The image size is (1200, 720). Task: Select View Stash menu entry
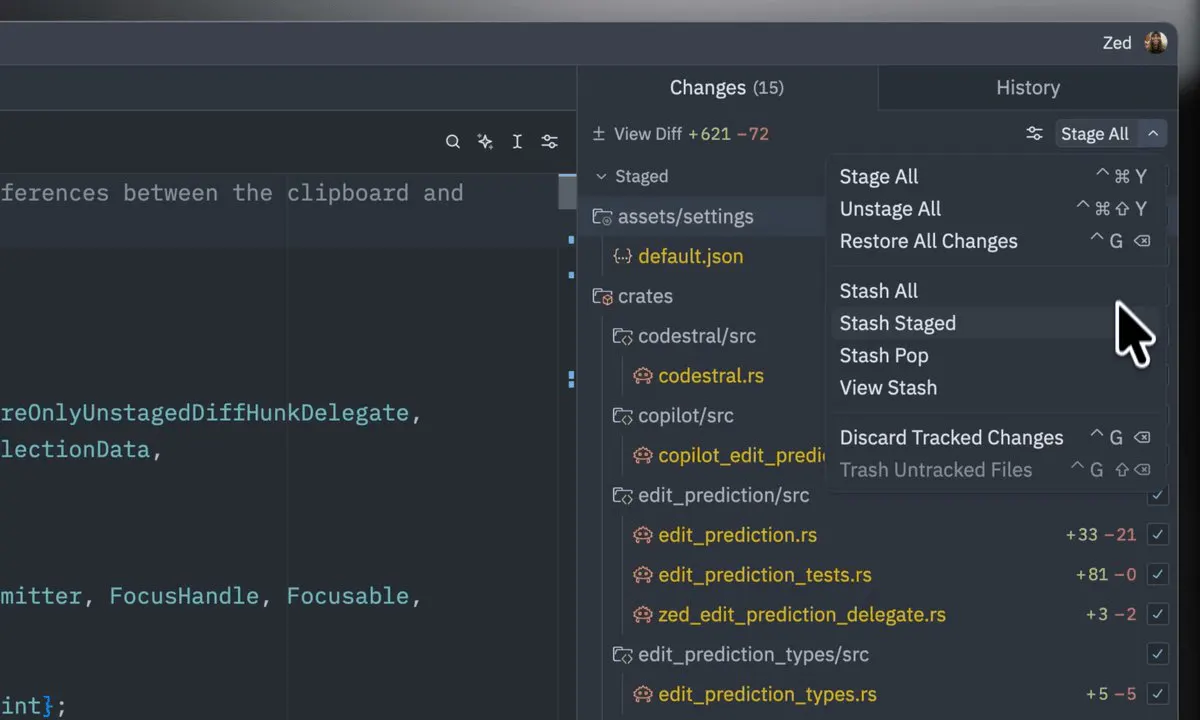coord(997,387)
